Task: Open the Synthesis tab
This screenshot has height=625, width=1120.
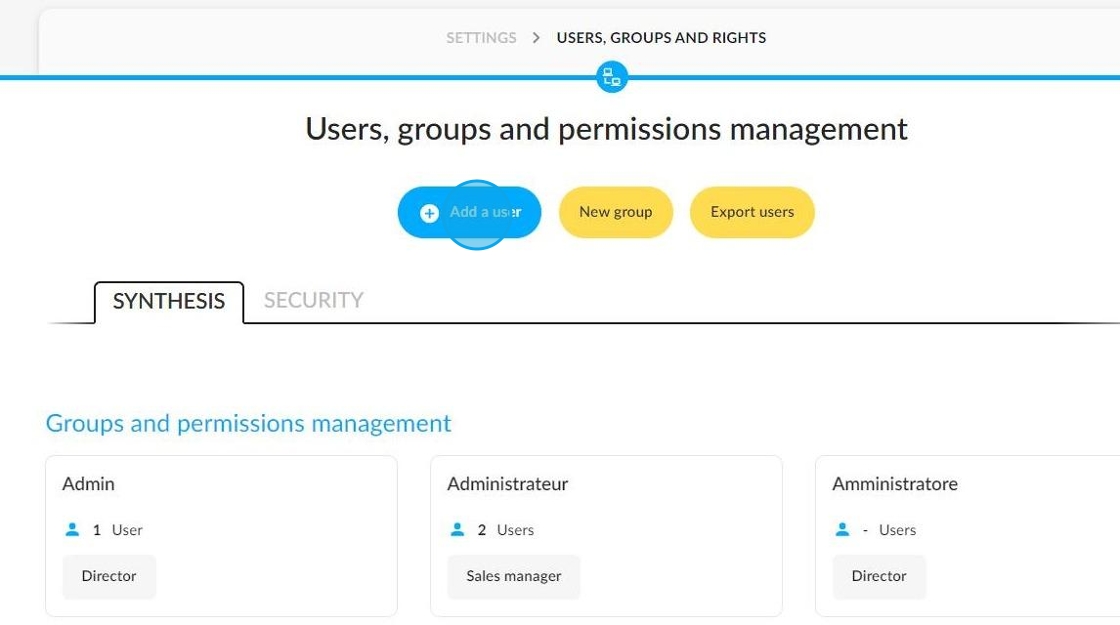Action: (169, 301)
